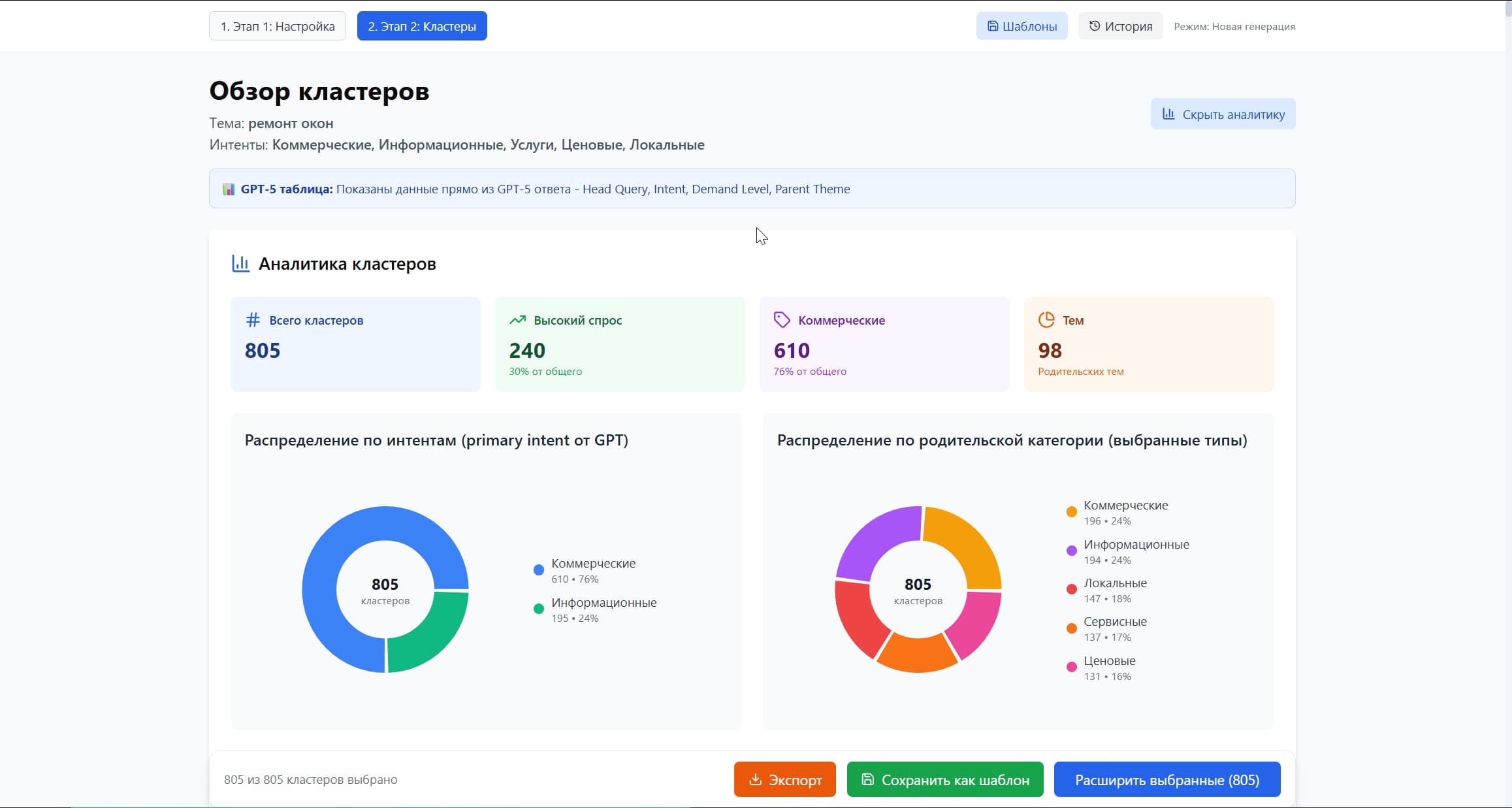Screen dimensions: 1512x808
Task: Click the hash icon on Всего кластеров card
Action: point(253,319)
